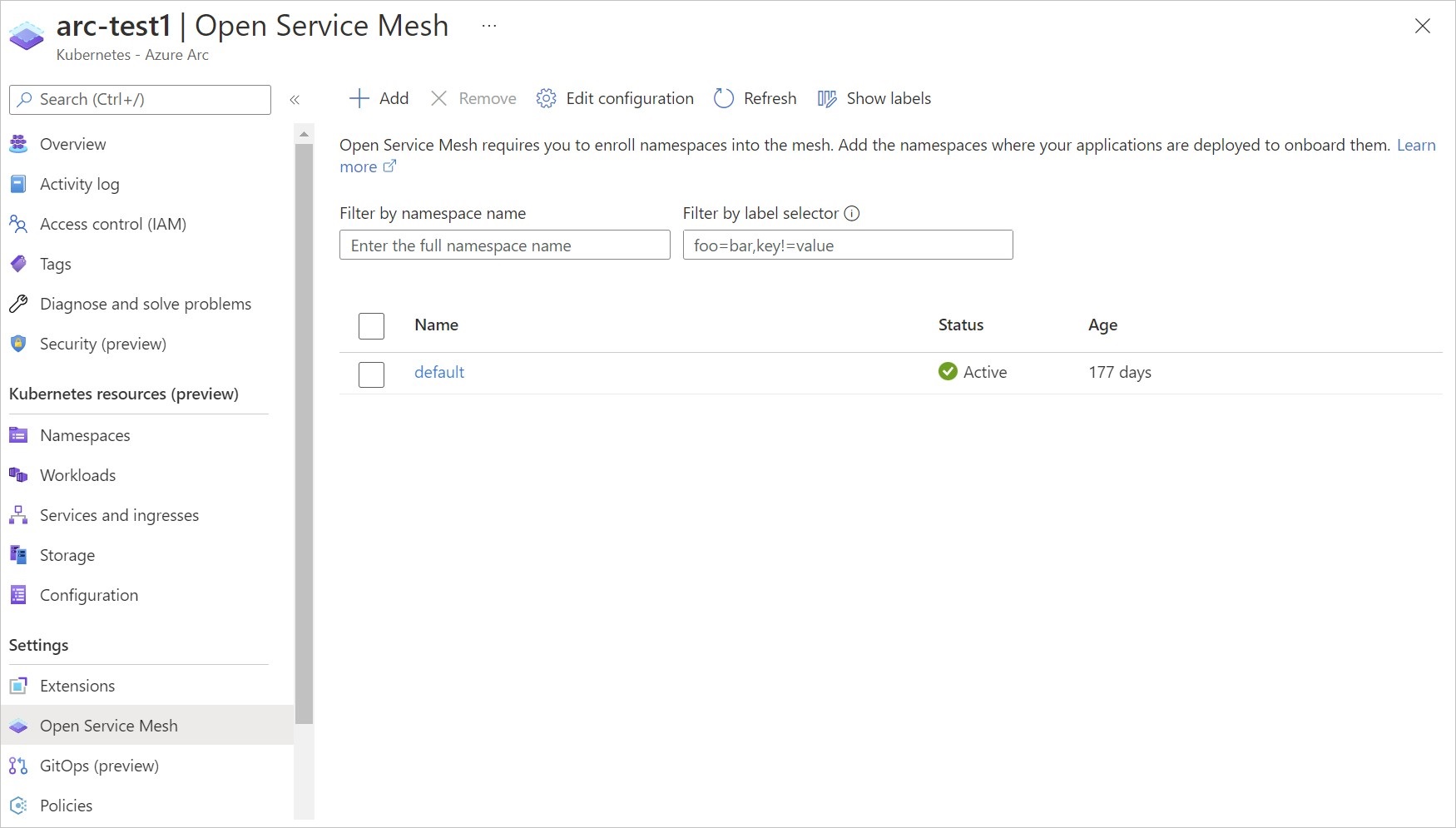The height and width of the screenshot is (828, 1456).
Task: Click the Tags icon in sidebar
Action: click(x=18, y=264)
